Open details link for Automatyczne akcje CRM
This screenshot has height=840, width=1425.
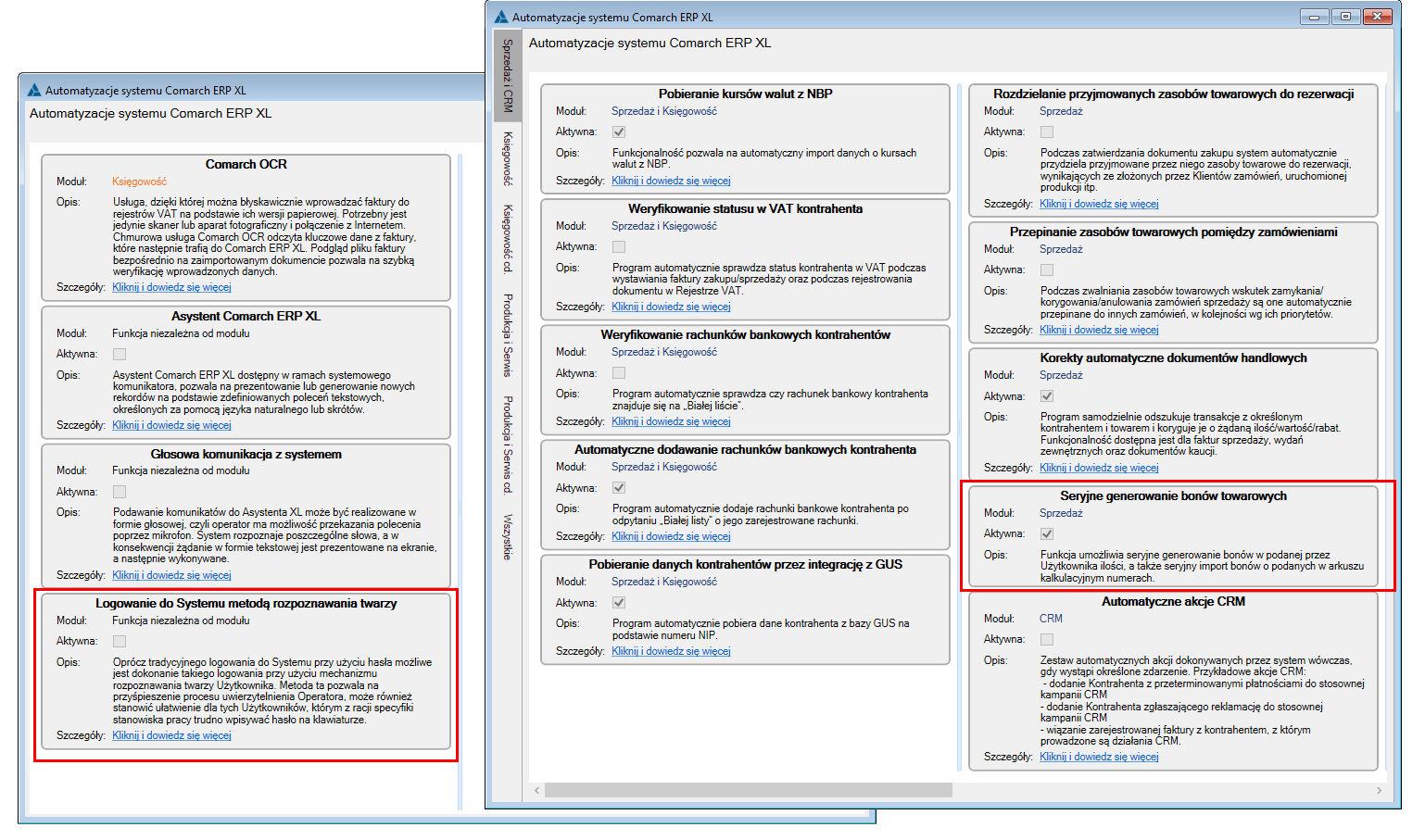[1099, 757]
